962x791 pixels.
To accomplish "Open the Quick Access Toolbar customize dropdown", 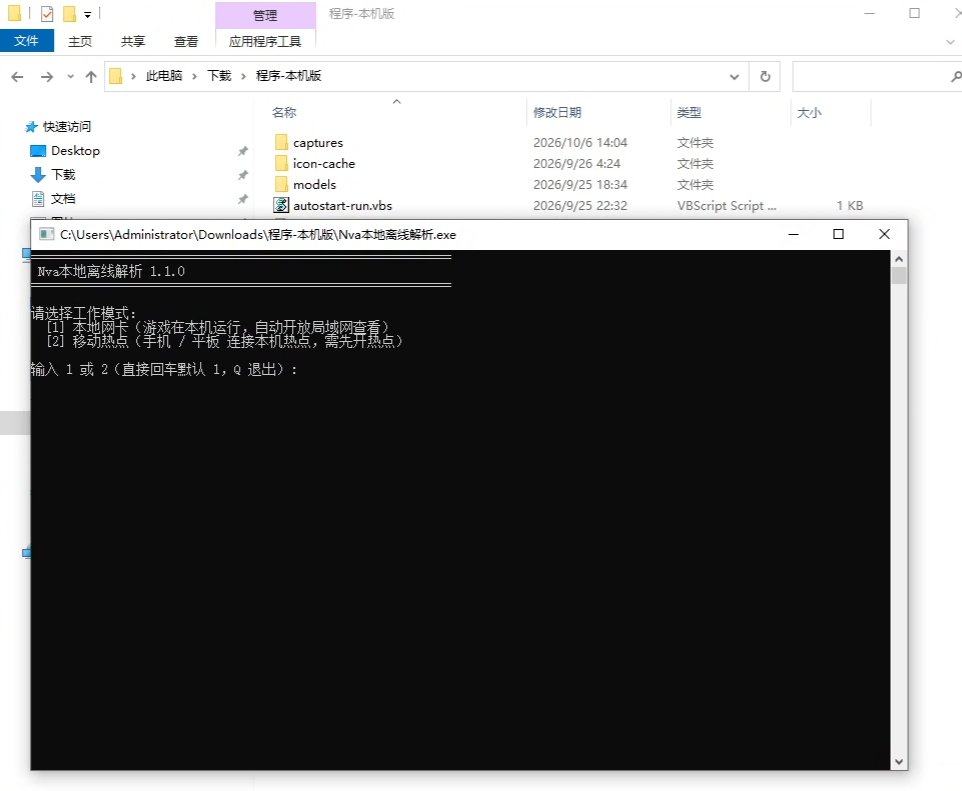I will (x=88, y=14).
